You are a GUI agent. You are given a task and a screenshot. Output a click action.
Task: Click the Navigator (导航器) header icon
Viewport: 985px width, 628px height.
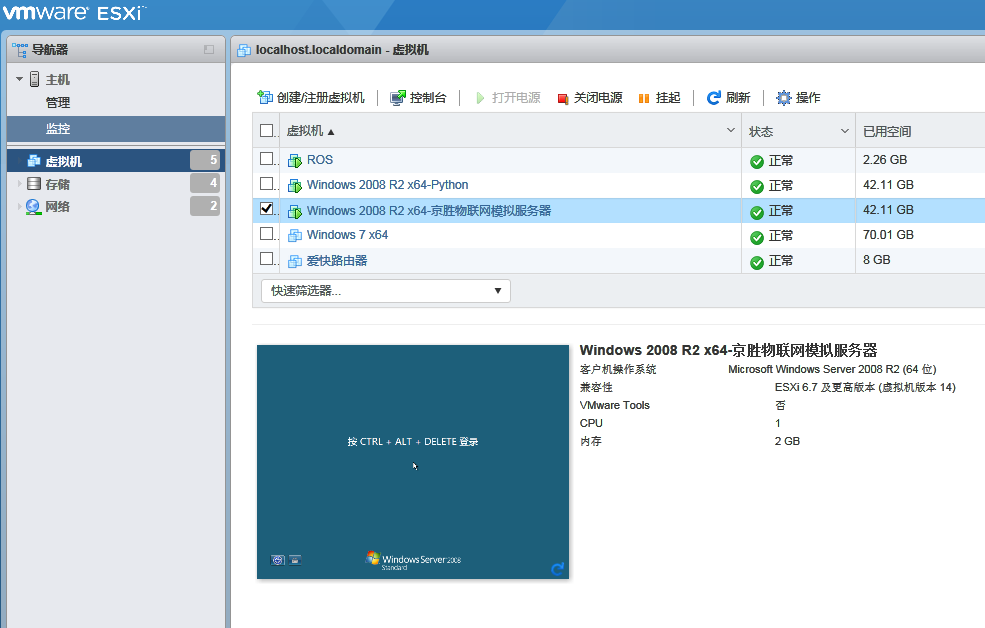click(x=19, y=50)
